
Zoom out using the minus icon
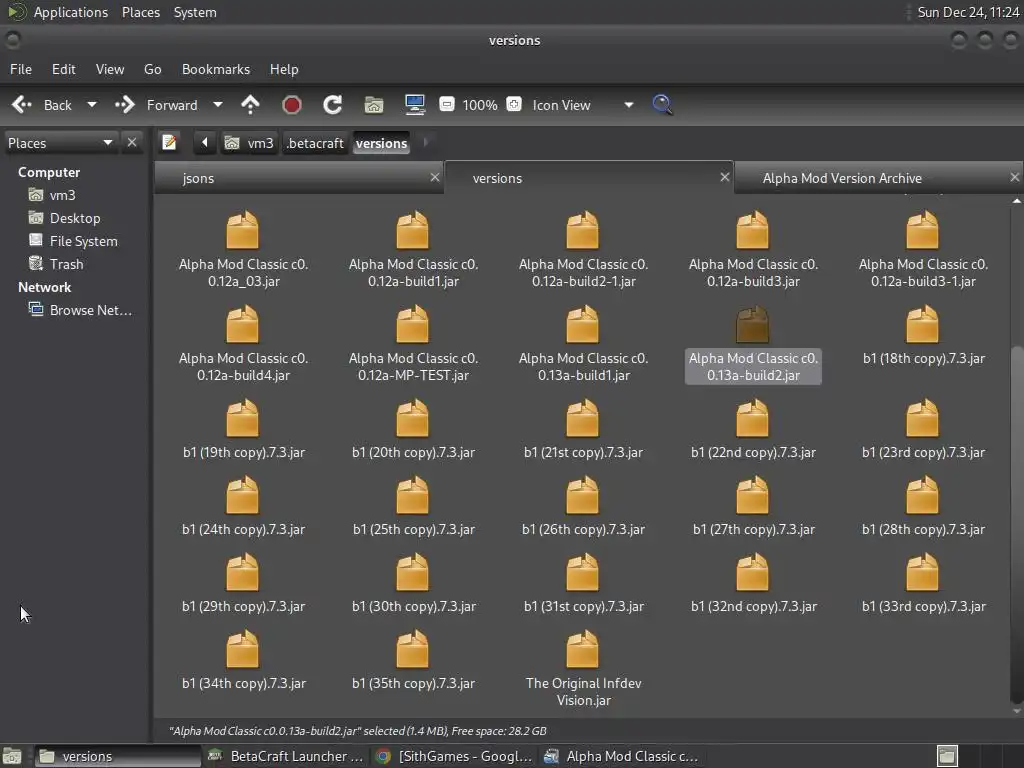click(x=447, y=105)
